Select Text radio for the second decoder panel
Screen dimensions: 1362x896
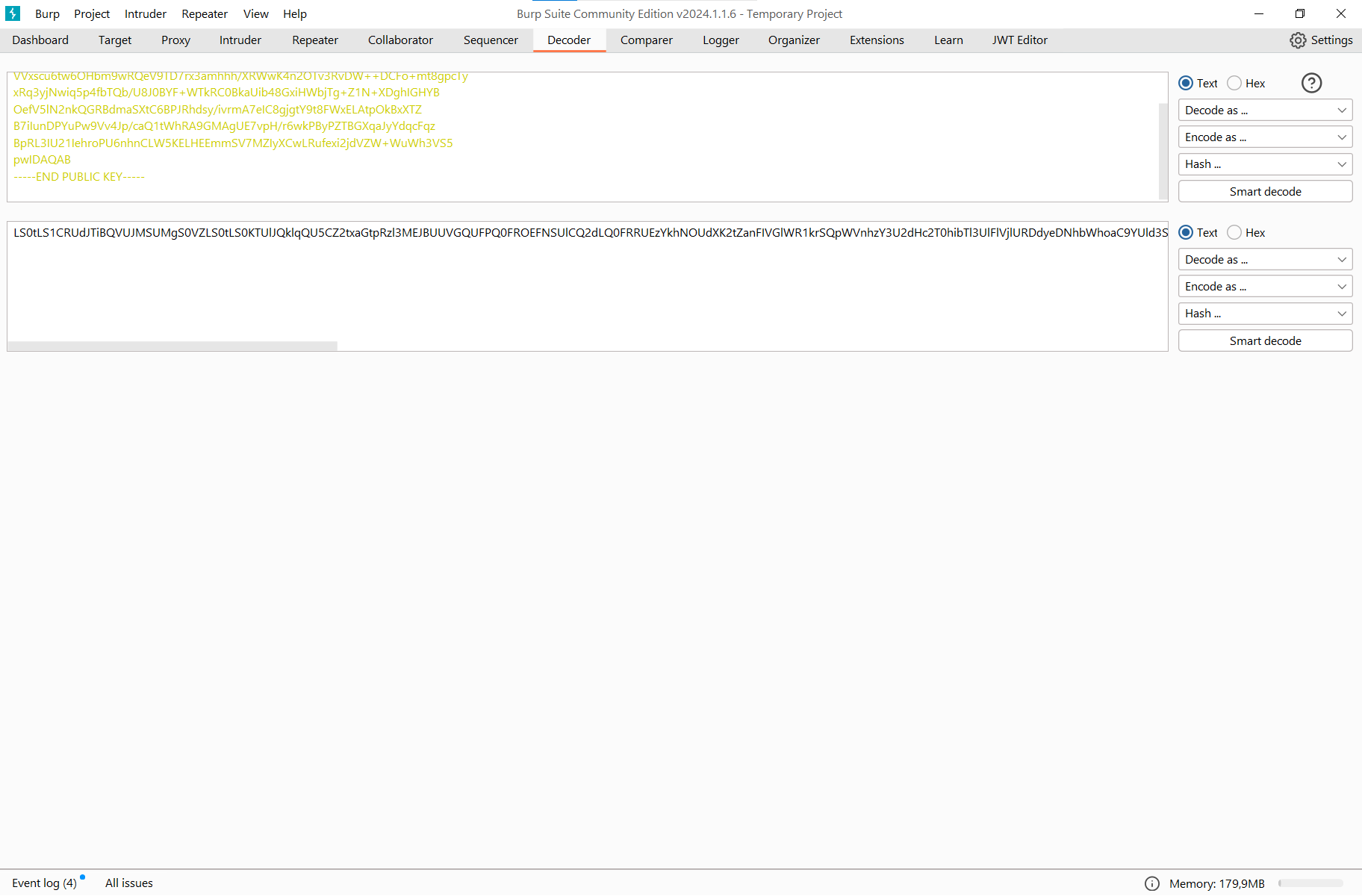(1186, 232)
